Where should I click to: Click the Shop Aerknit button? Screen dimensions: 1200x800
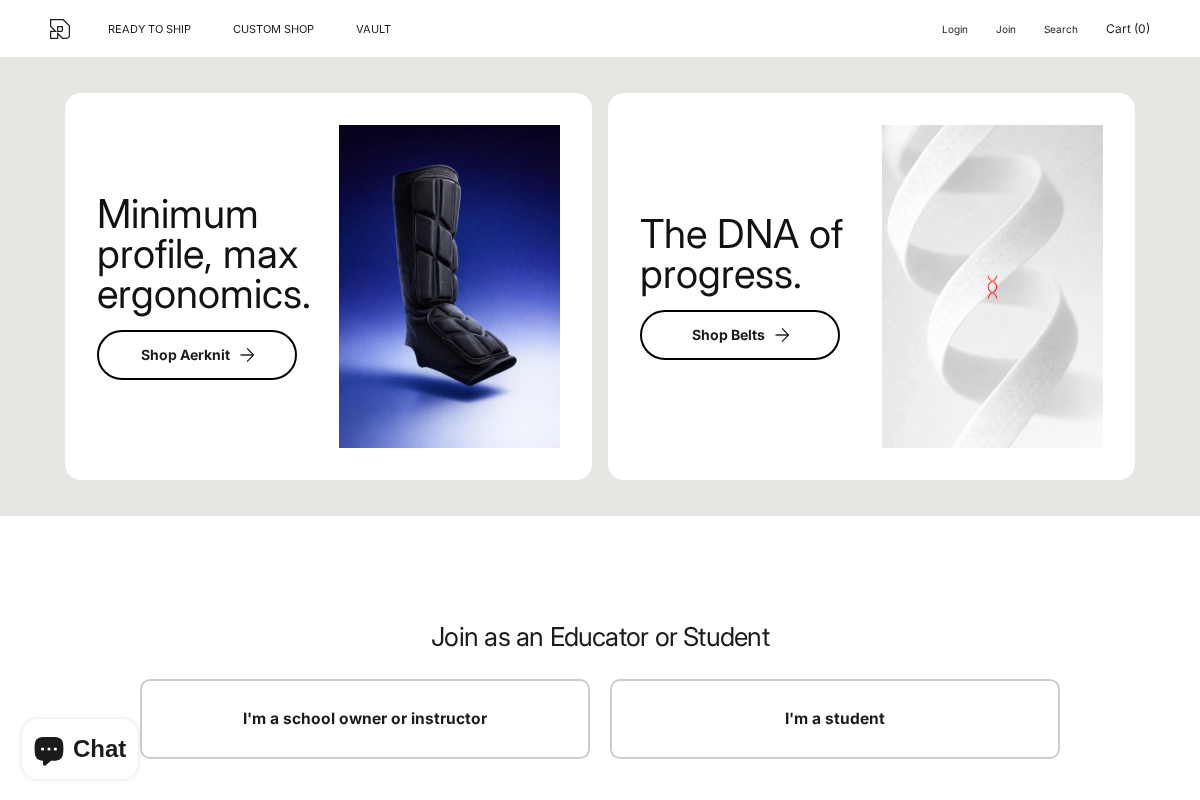[185, 355]
